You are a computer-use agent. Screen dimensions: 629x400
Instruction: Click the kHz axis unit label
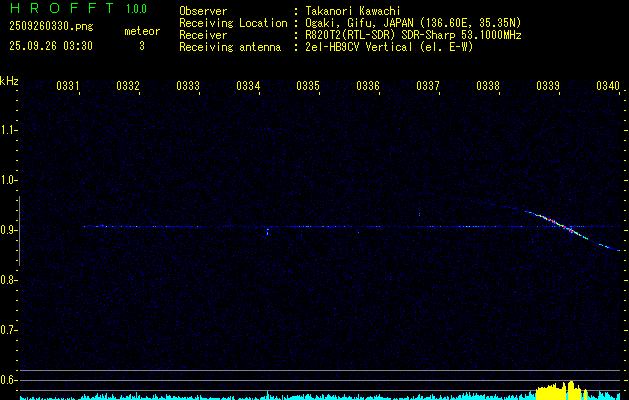[9, 81]
